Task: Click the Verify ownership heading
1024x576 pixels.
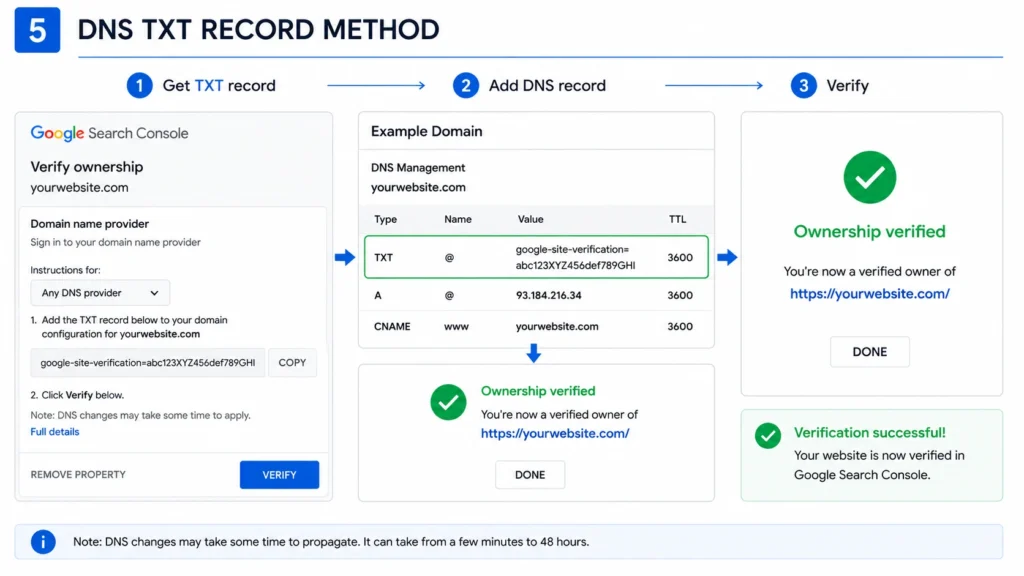Action: (x=87, y=167)
